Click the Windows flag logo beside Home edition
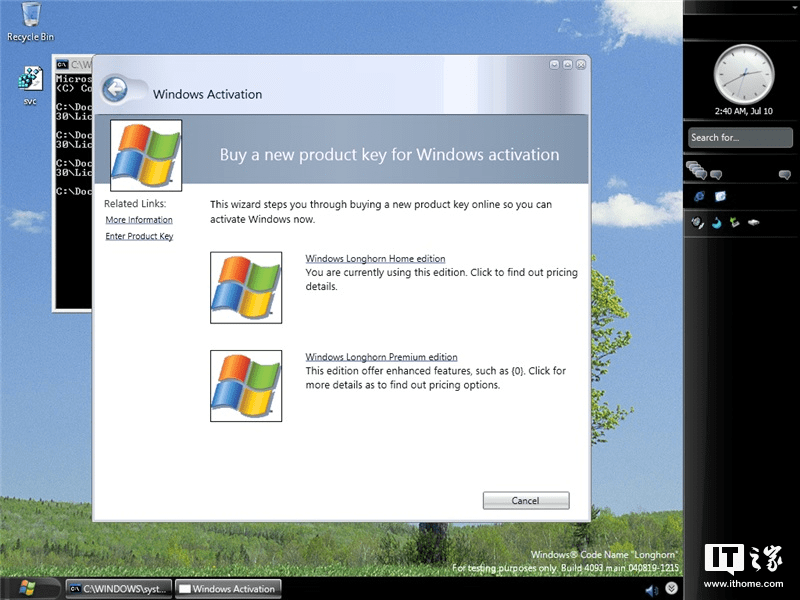The width and height of the screenshot is (800, 600). pos(246,288)
